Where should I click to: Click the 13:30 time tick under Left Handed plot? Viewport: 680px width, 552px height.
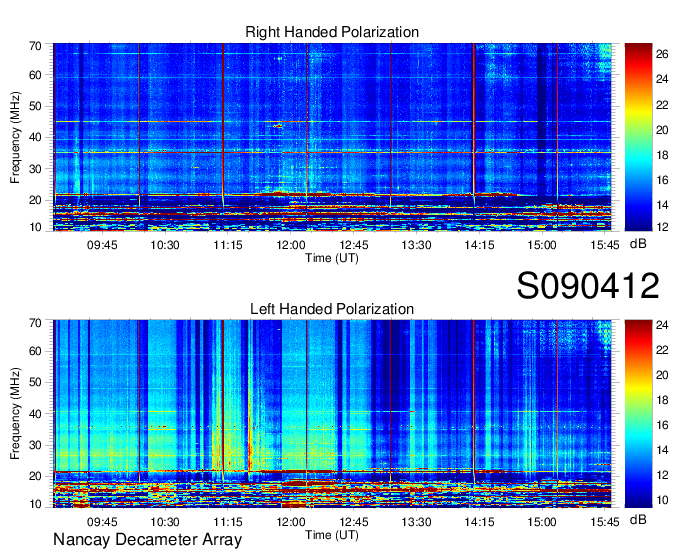point(416,522)
